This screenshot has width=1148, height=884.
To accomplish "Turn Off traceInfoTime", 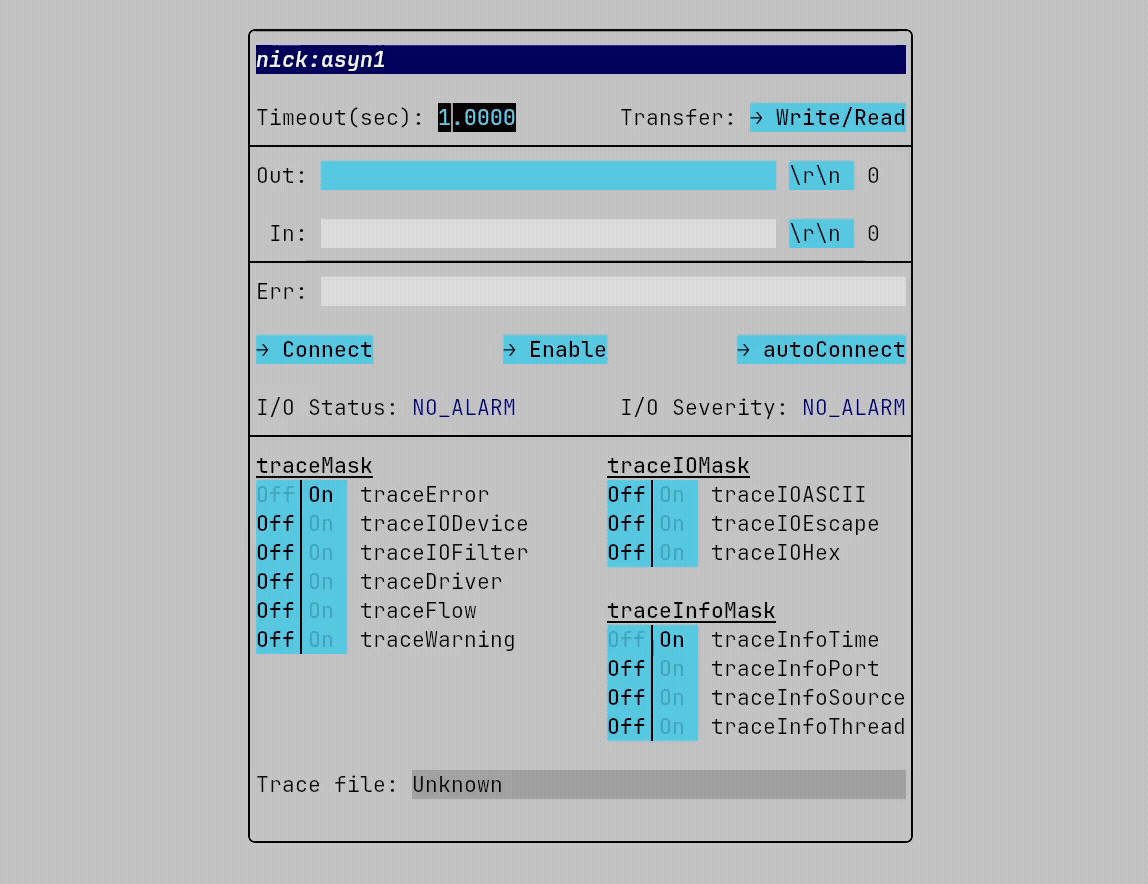I will (628, 640).
